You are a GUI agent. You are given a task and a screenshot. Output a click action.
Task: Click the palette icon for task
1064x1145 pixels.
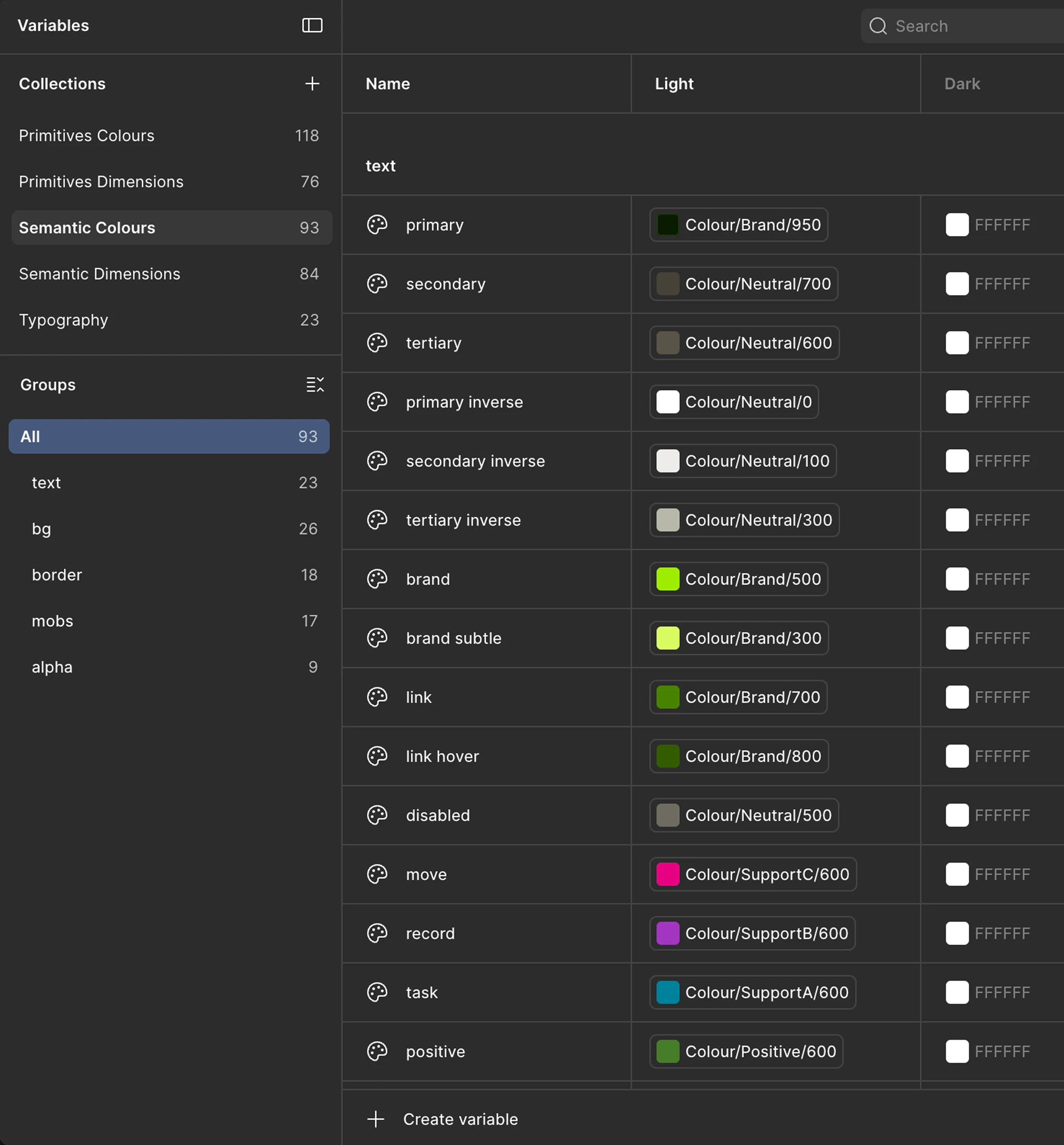coord(377,992)
